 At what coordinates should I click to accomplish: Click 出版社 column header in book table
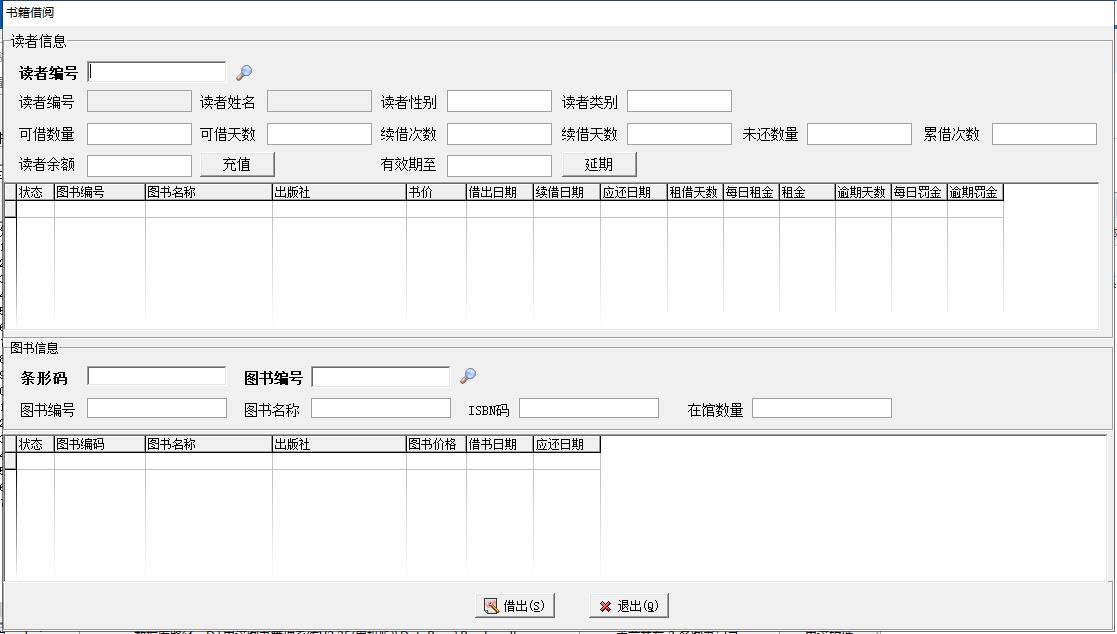(339, 445)
